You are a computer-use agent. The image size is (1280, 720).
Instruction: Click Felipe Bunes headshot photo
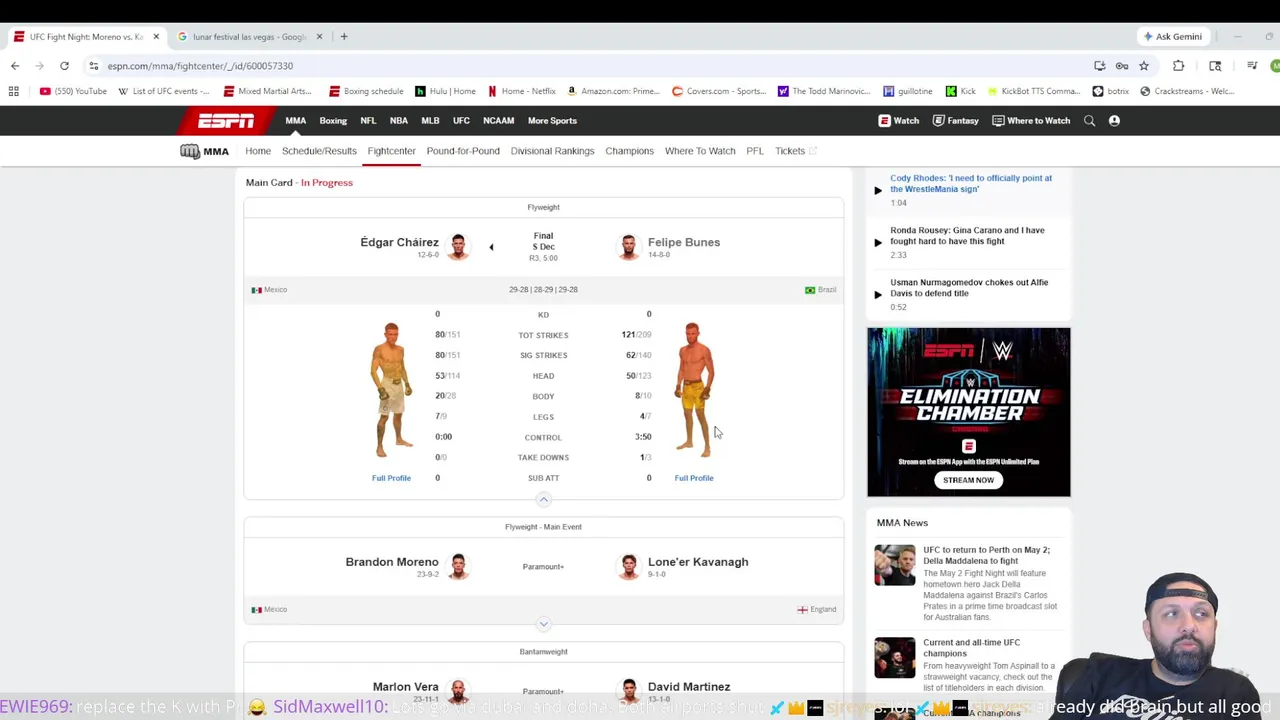(628, 247)
